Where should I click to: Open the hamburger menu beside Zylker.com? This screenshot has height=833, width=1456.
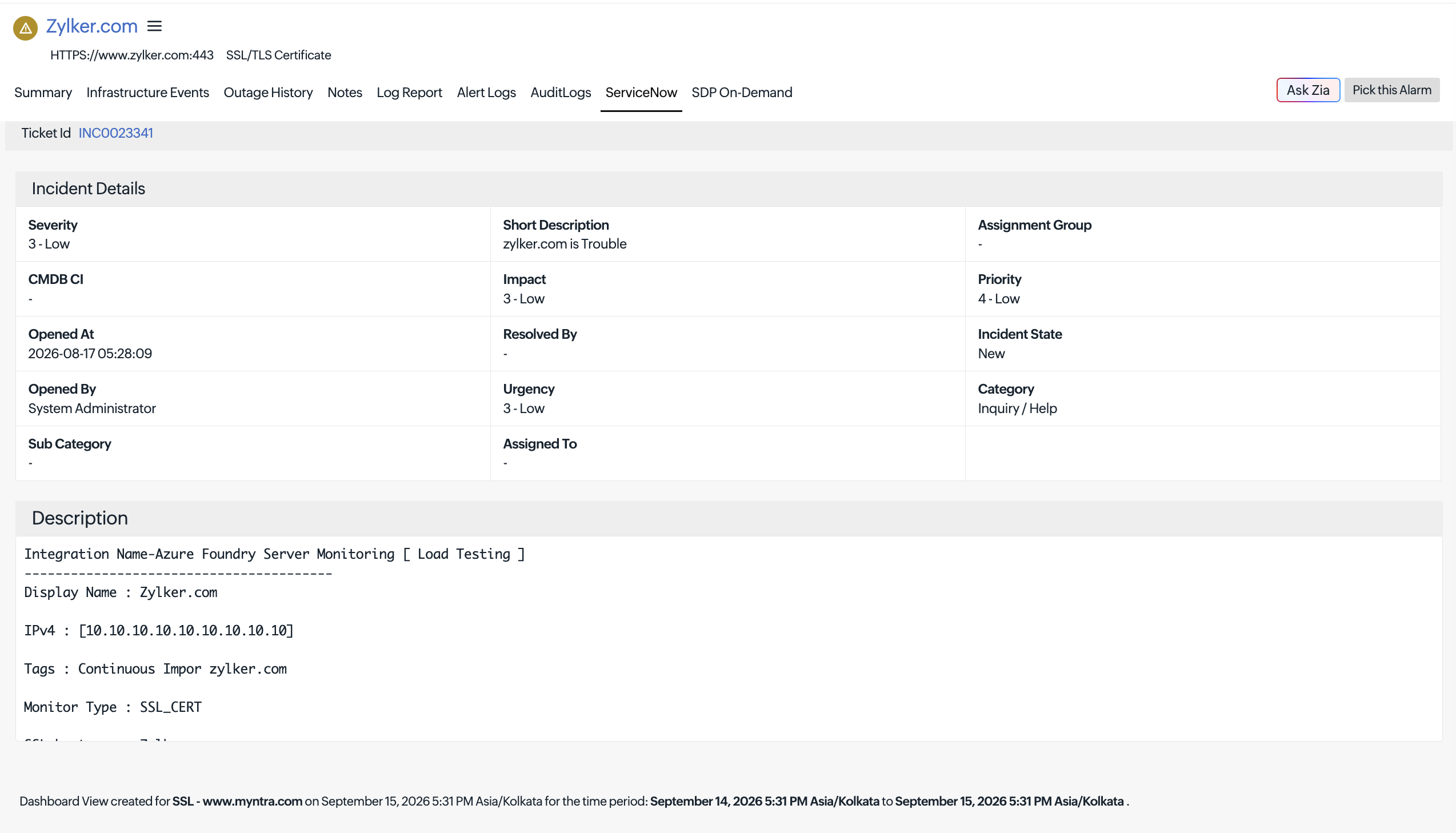(154, 26)
